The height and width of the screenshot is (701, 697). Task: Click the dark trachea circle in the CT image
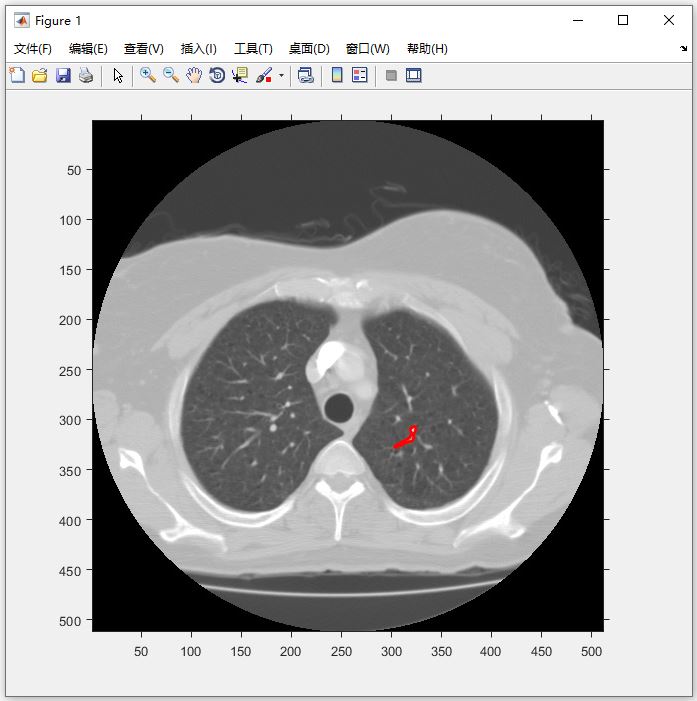338,408
